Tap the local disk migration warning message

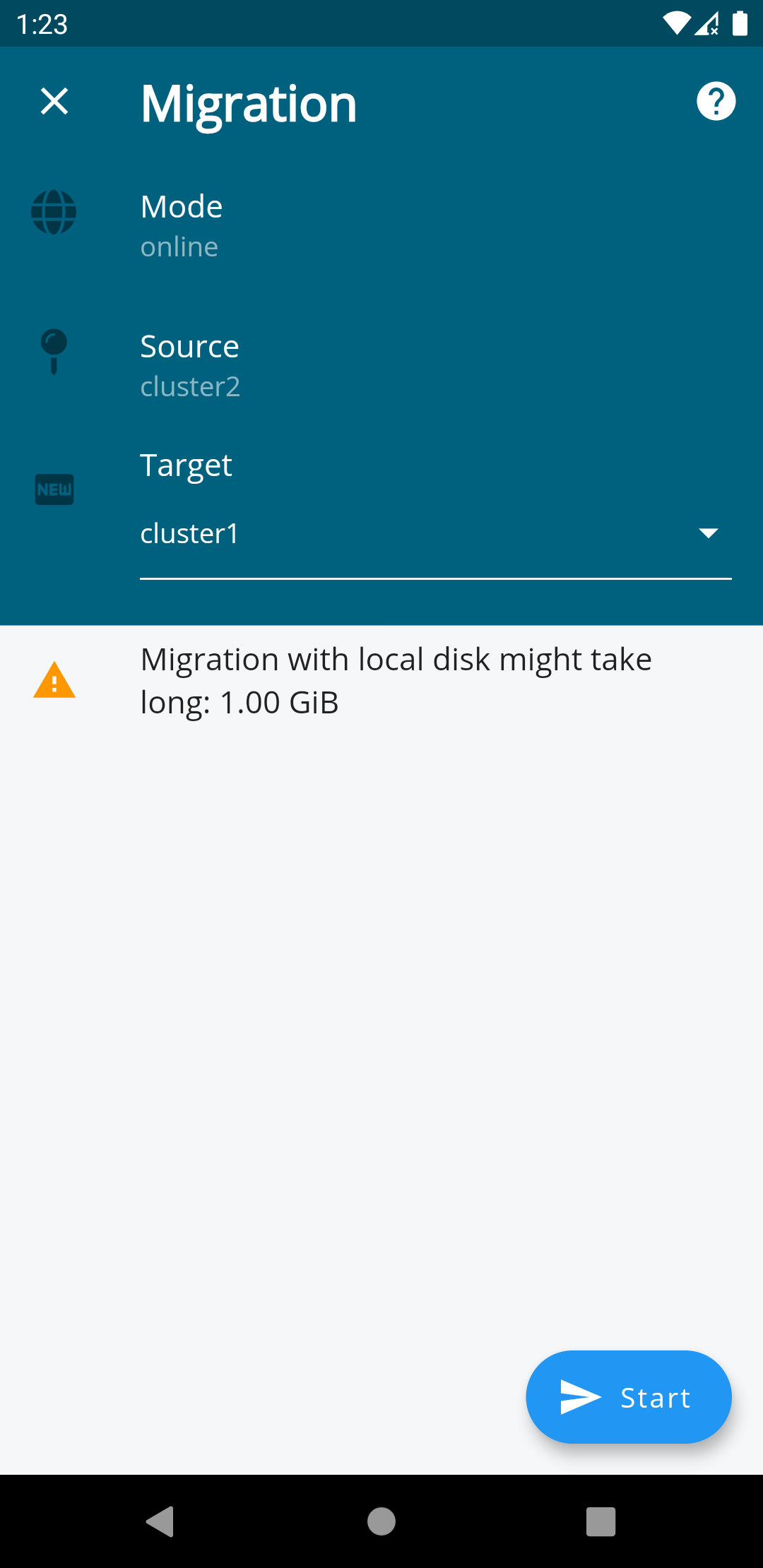tap(396, 681)
